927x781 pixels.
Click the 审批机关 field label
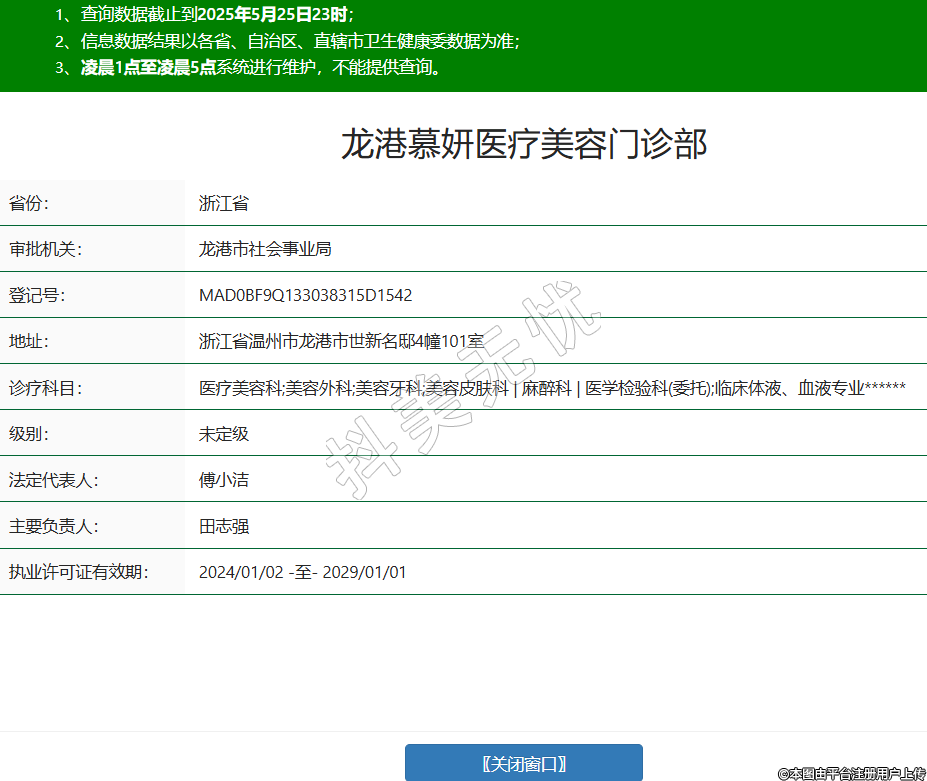(x=44, y=250)
